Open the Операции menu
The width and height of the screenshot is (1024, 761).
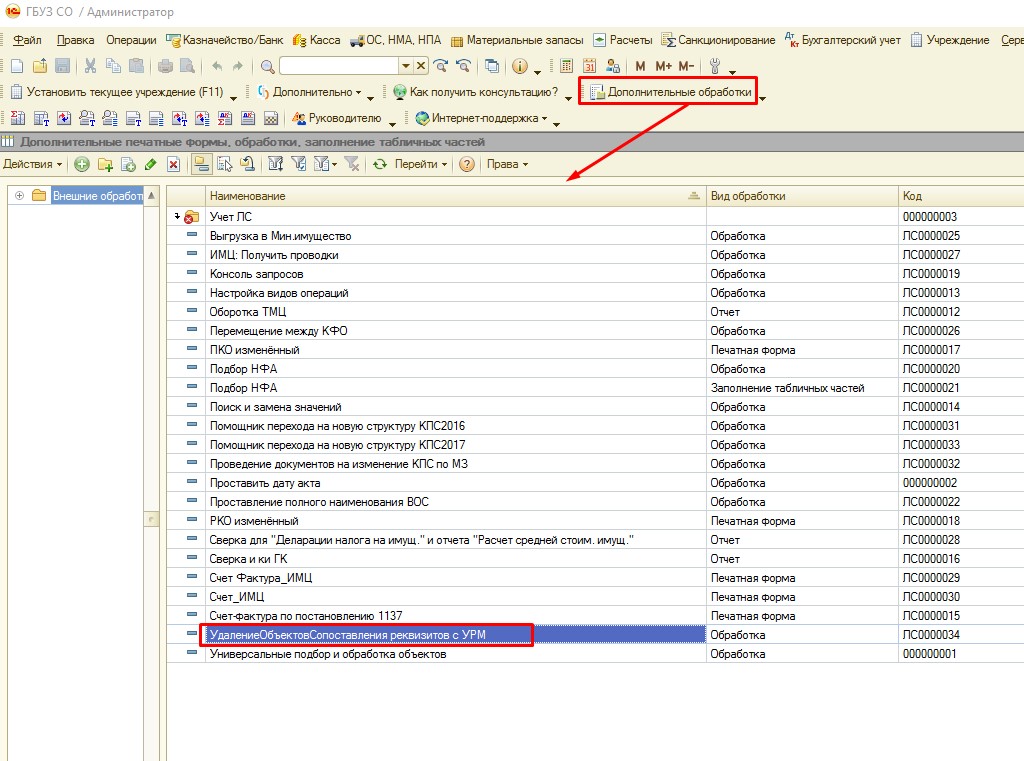(131, 40)
